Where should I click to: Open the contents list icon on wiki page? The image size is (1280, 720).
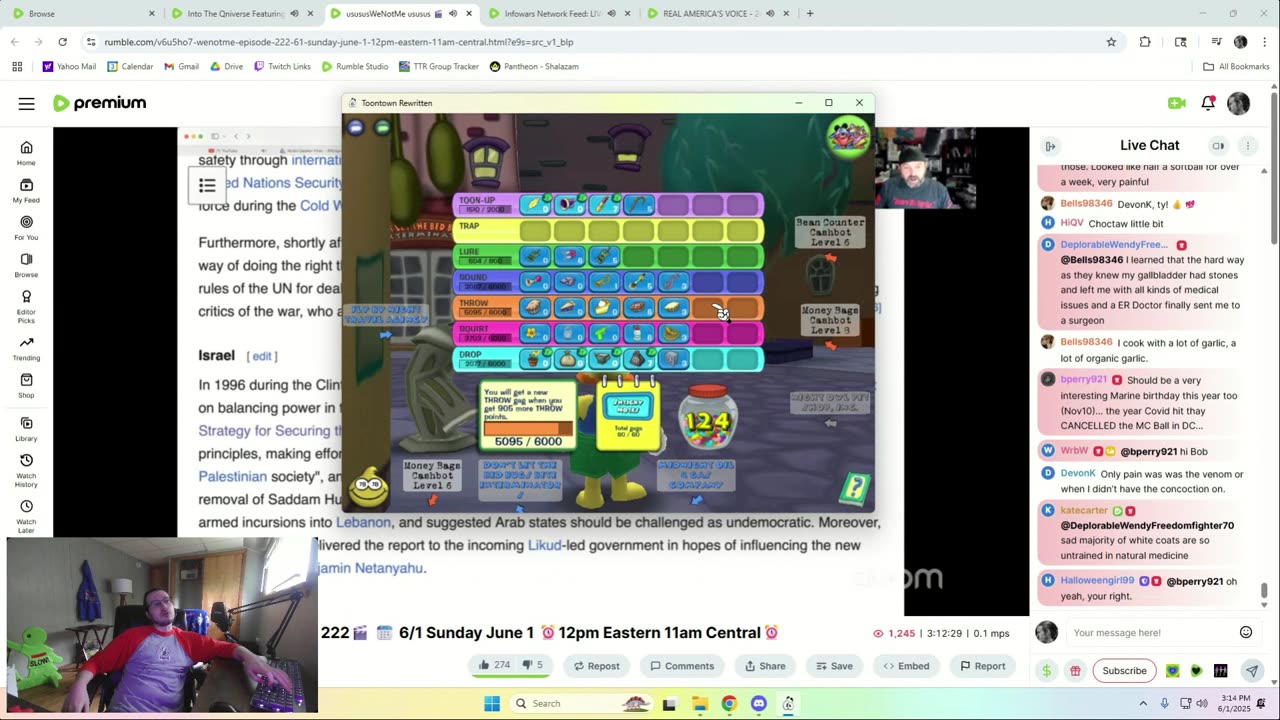(207, 185)
